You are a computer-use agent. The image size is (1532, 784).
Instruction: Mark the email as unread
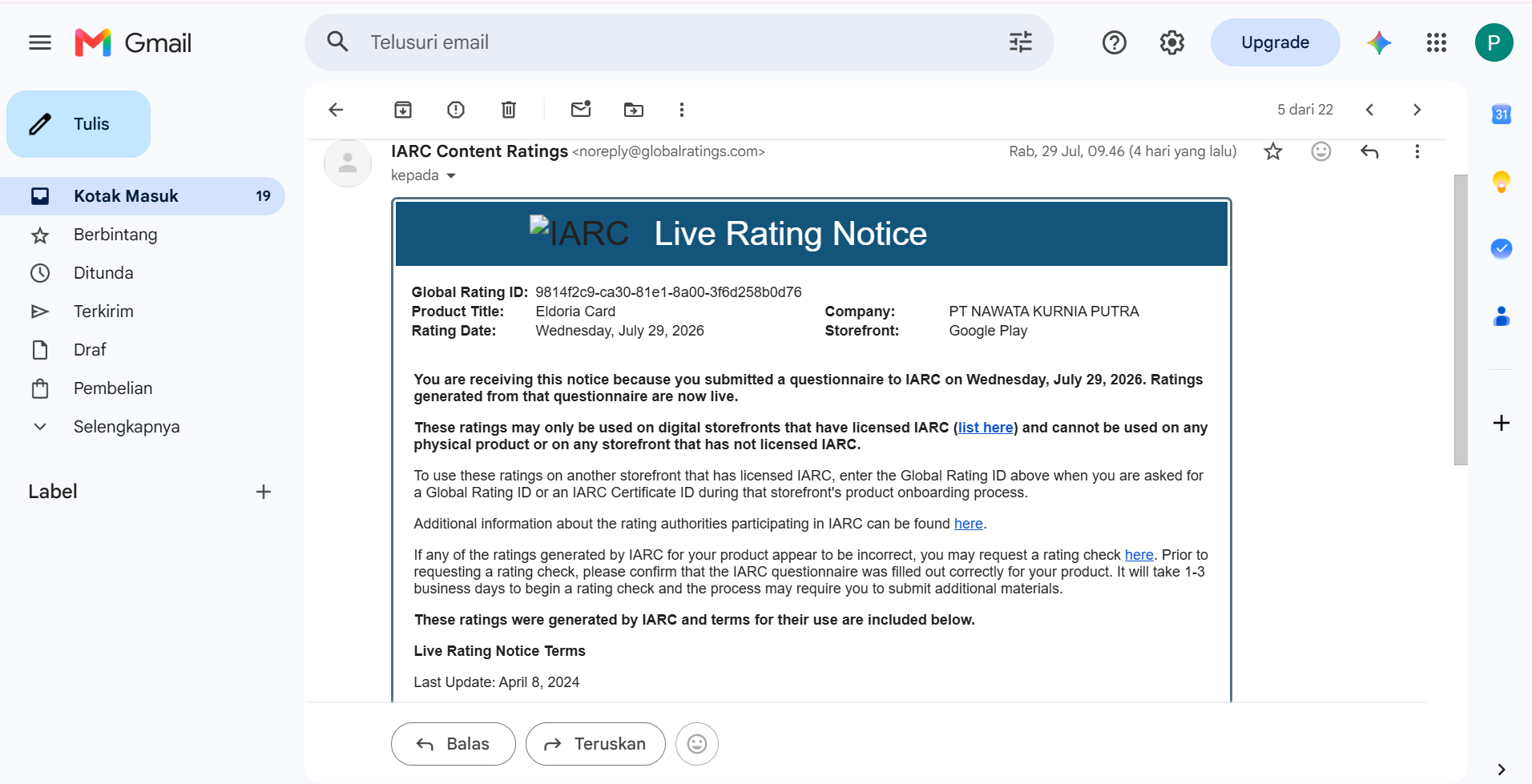pos(581,109)
